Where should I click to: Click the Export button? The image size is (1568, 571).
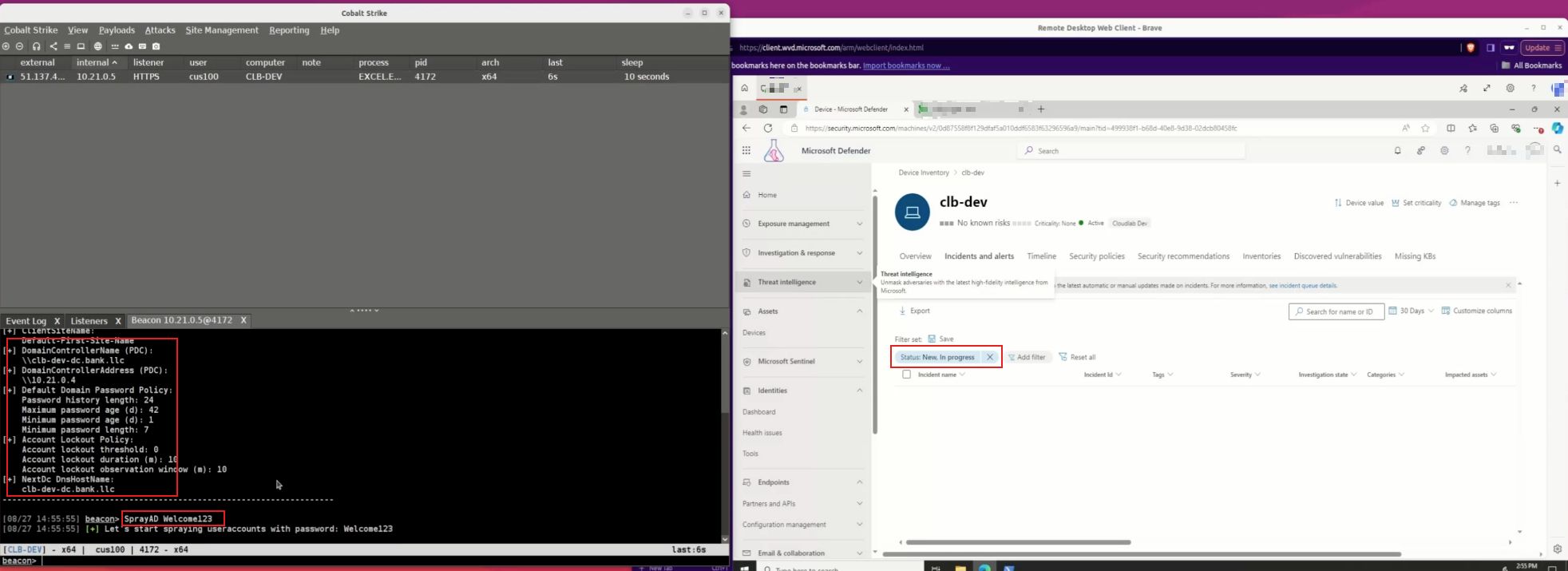point(915,311)
